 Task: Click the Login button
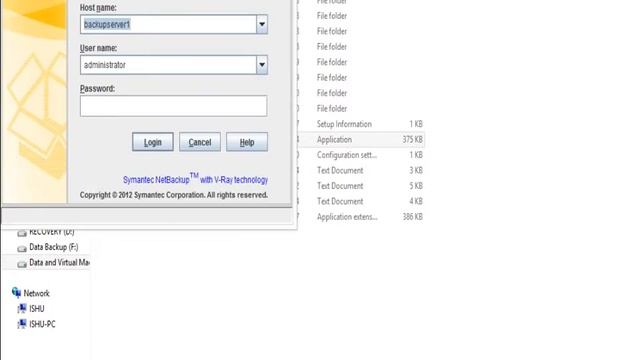pos(153,142)
